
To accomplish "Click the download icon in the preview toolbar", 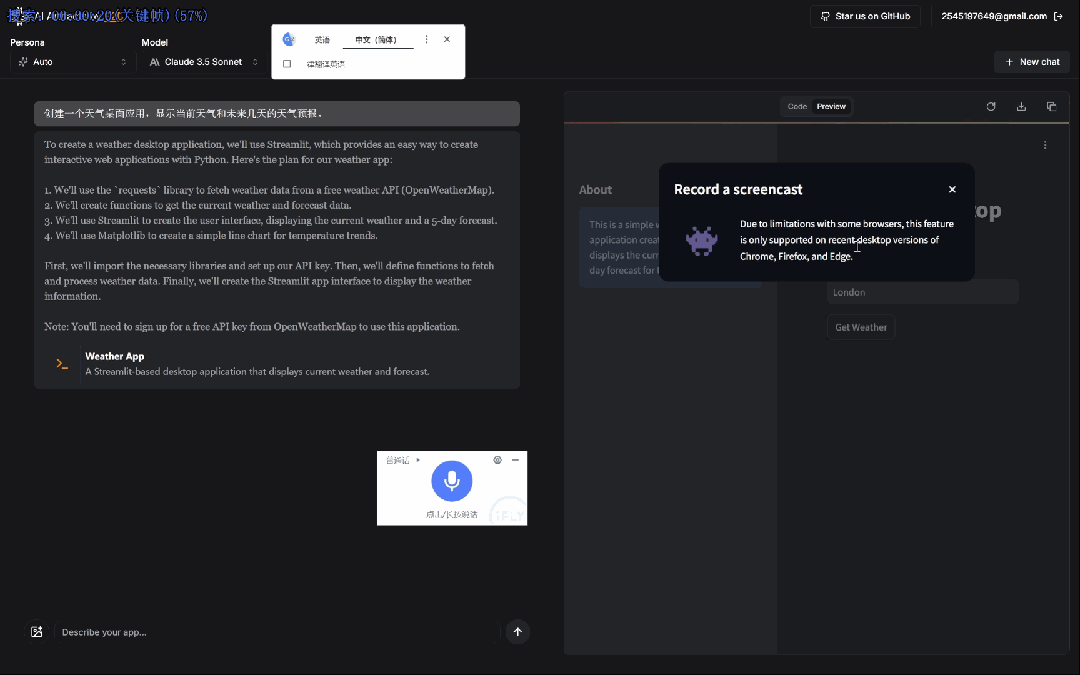I will (x=1021, y=106).
